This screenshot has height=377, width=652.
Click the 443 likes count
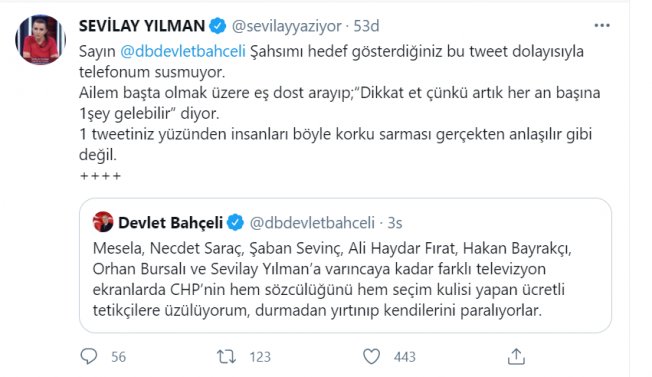(405, 357)
